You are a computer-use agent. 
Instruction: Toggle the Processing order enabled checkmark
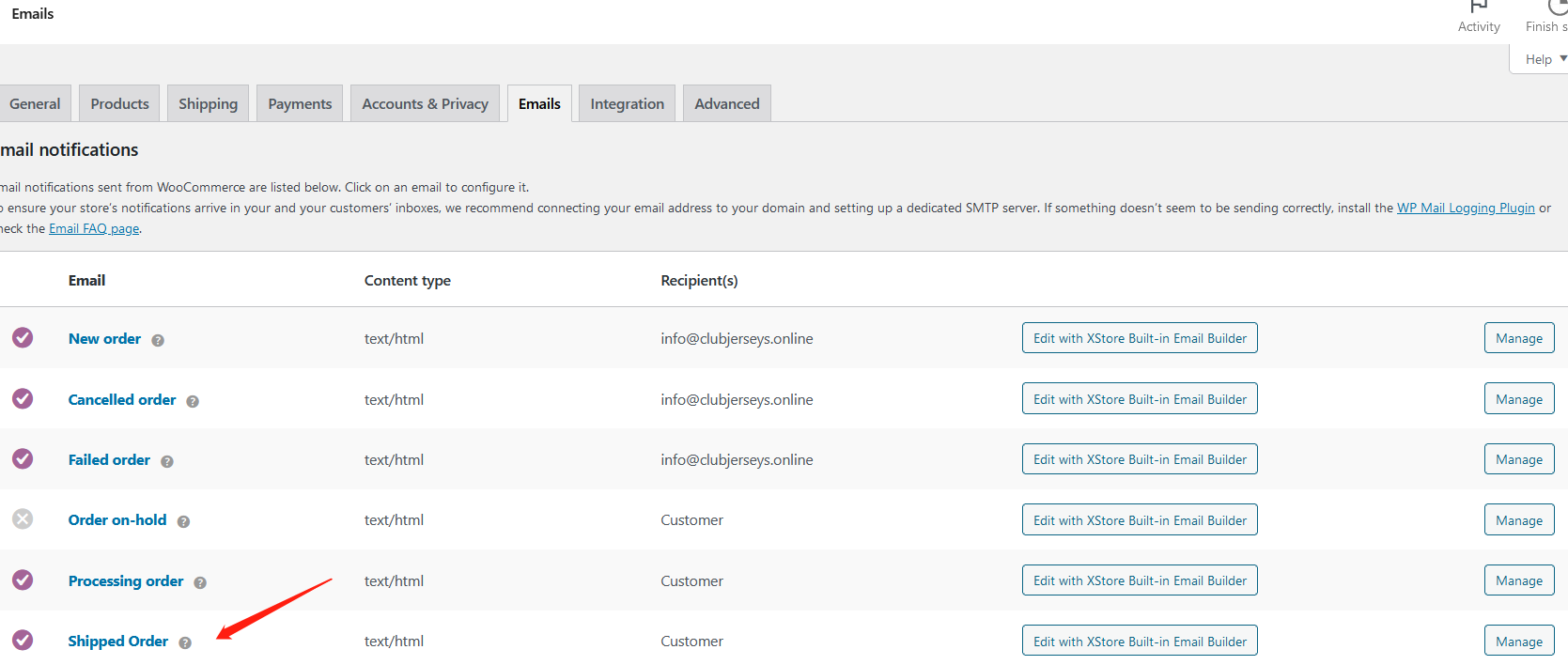tap(23, 580)
